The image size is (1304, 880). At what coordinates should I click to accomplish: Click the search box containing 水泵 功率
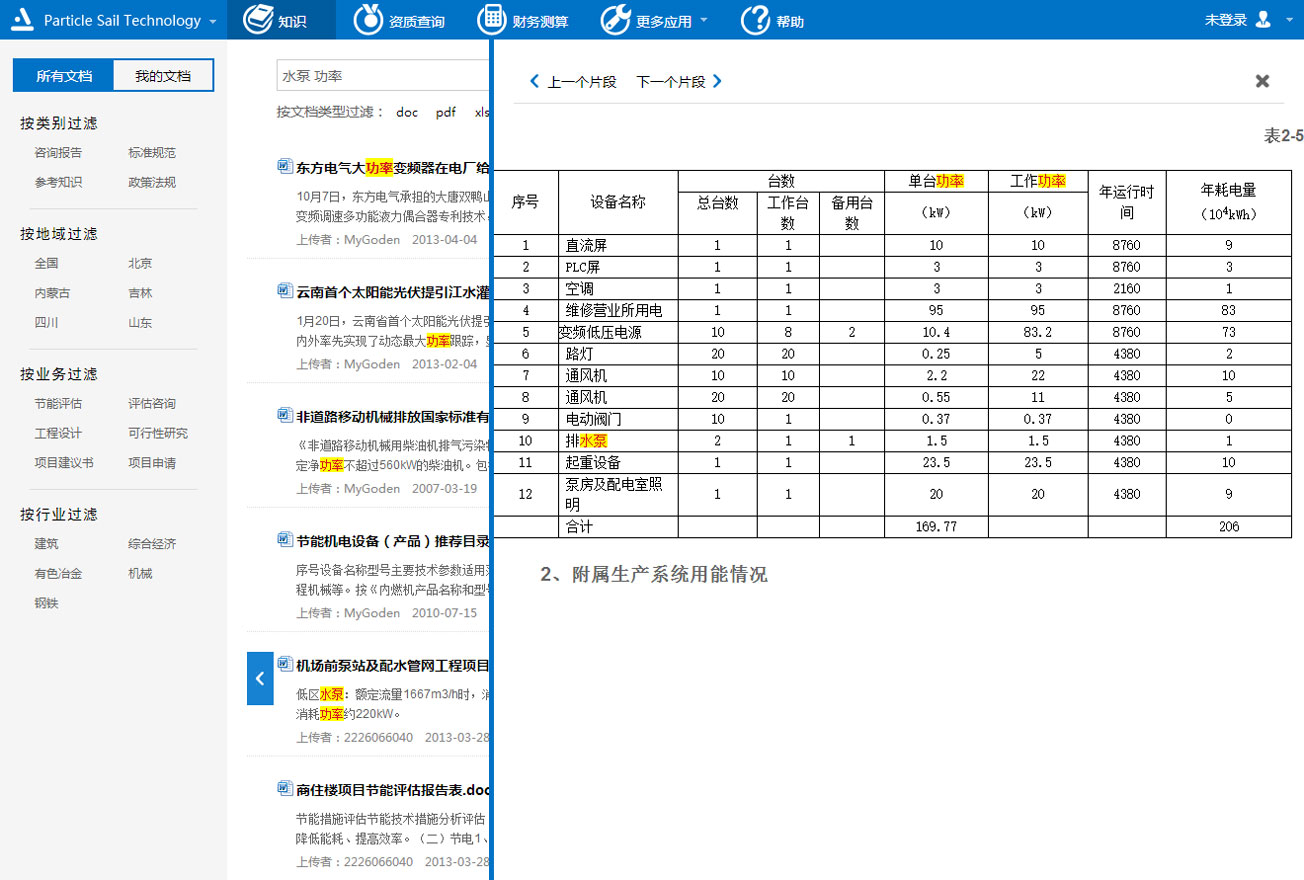point(382,75)
